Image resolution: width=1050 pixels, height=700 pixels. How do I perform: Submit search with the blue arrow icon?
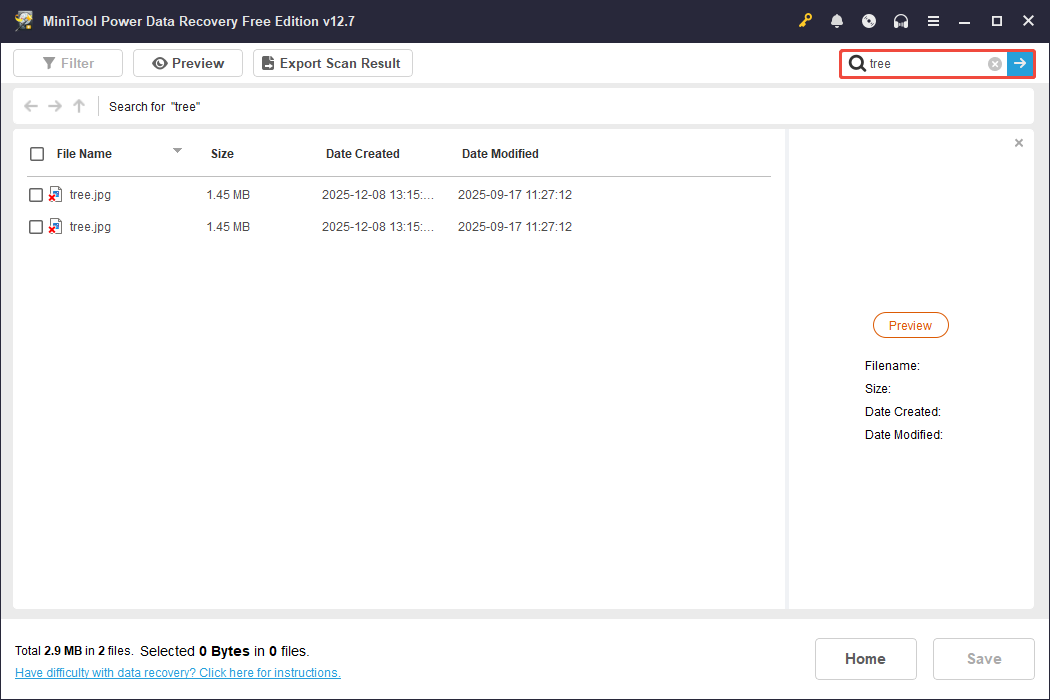[1020, 63]
